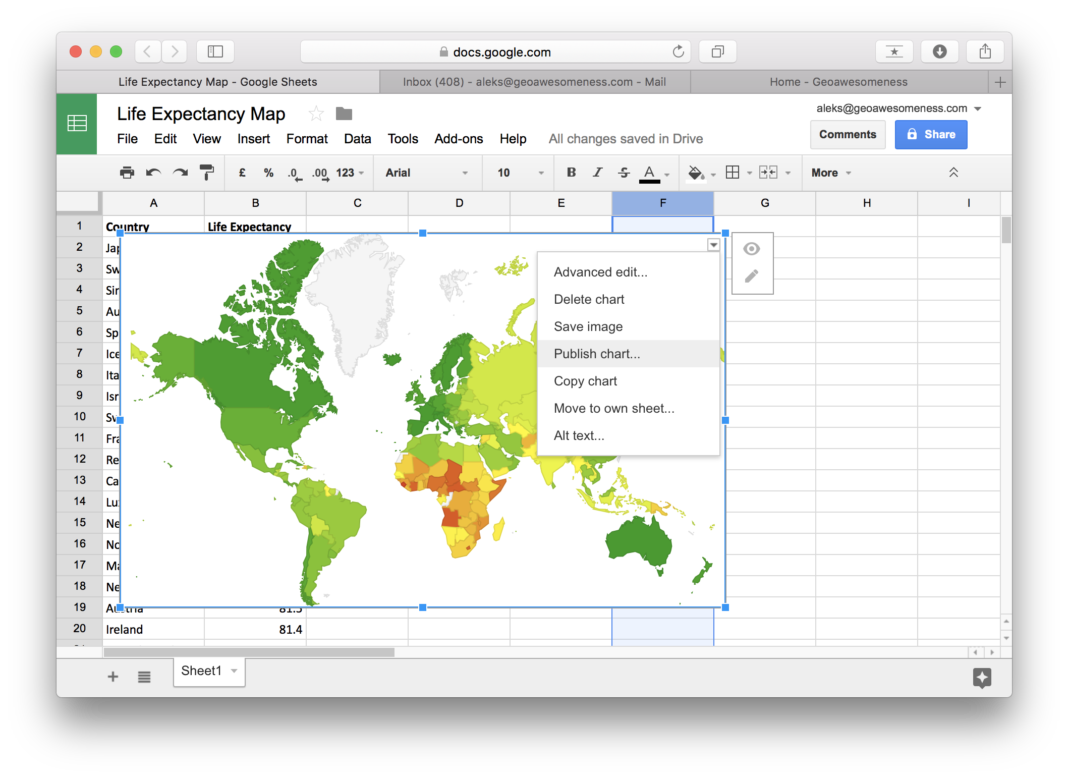Click the blue Share button

(930, 134)
